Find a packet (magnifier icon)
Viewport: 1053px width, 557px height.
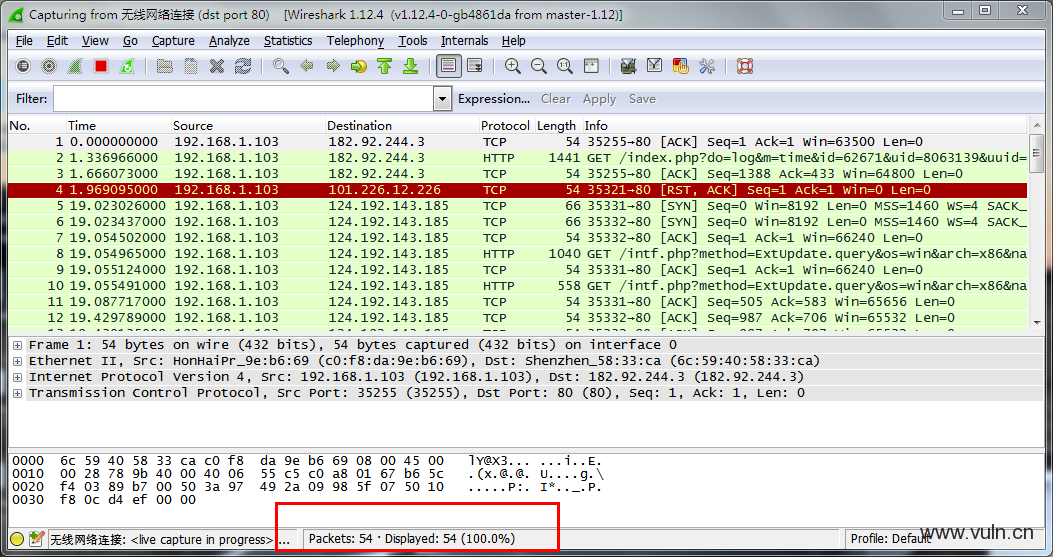click(281, 66)
